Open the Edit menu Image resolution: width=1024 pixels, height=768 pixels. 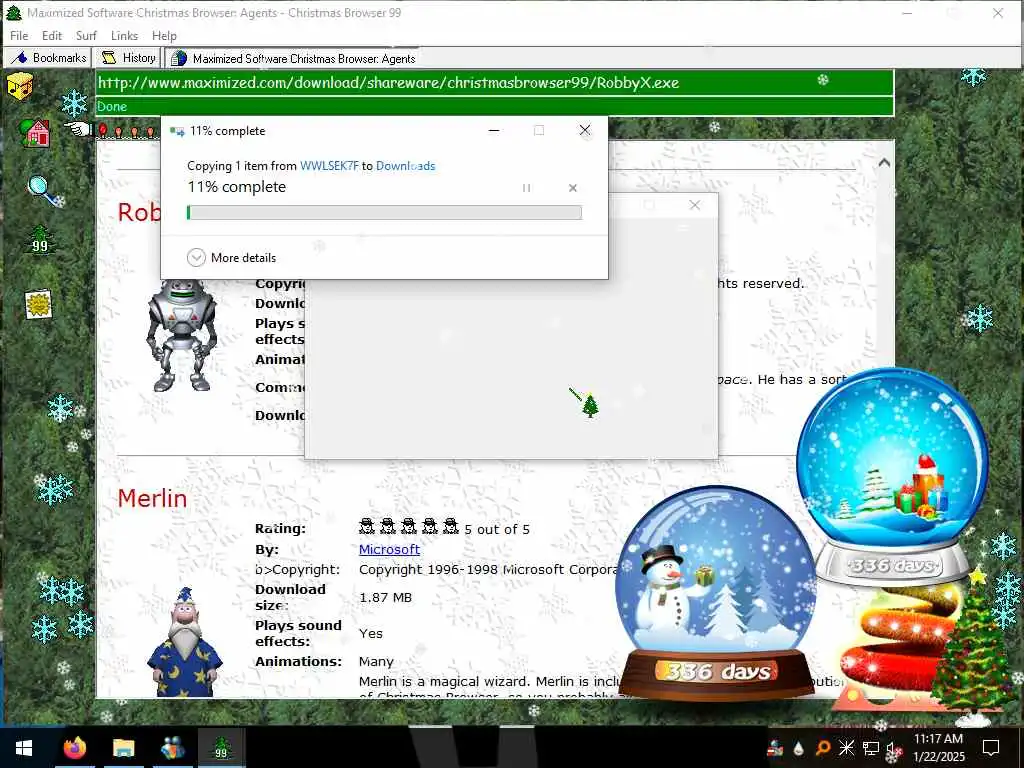tap(52, 36)
